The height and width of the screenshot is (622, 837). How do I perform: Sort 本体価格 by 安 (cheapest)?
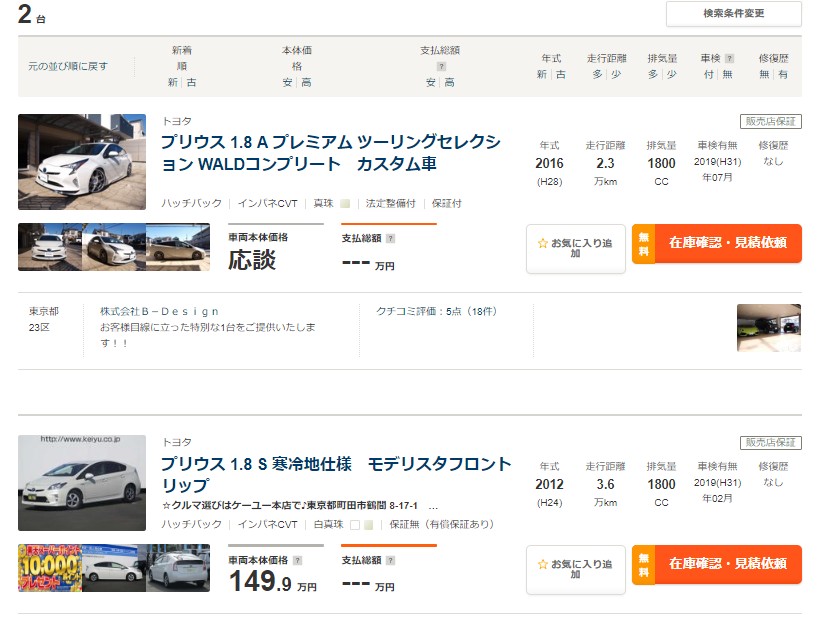[x=287, y=82]
